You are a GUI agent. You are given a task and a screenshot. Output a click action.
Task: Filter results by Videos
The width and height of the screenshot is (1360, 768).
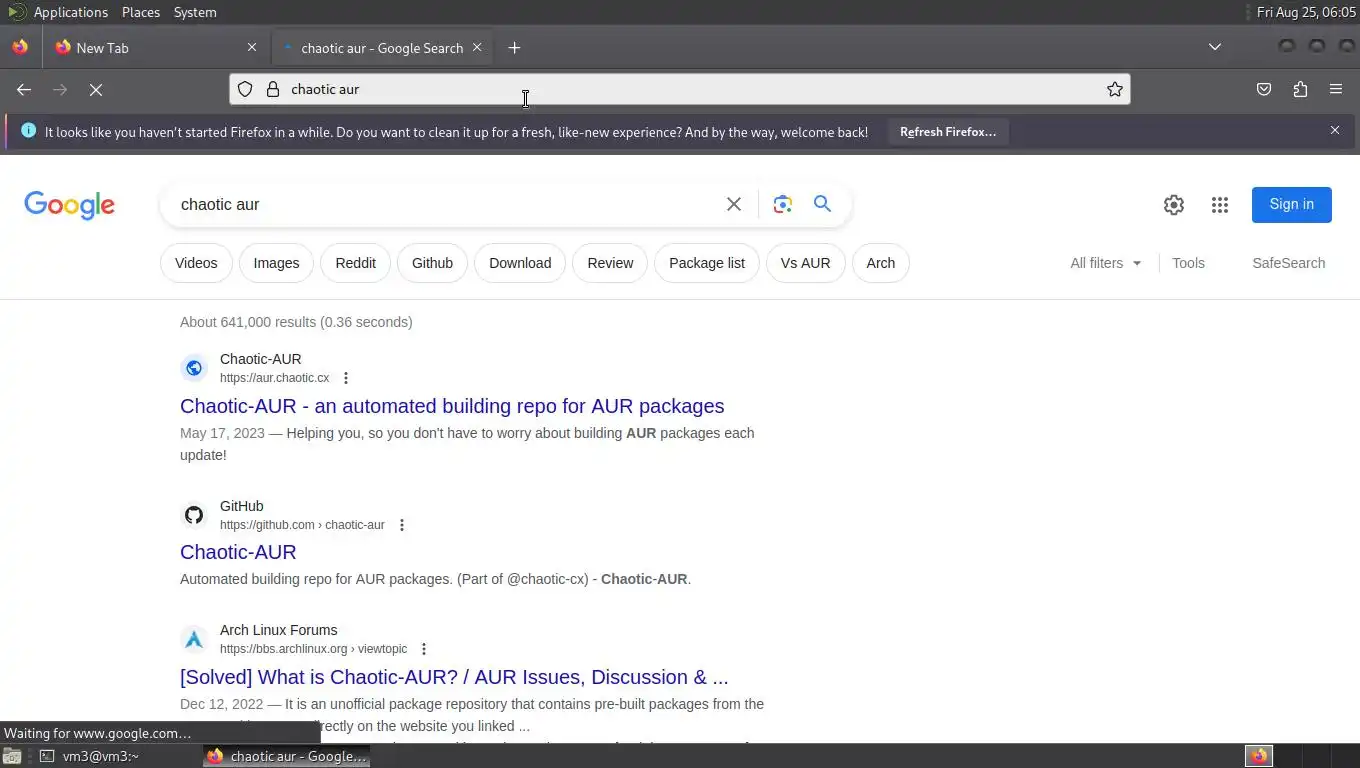click(x=196, y=263)
